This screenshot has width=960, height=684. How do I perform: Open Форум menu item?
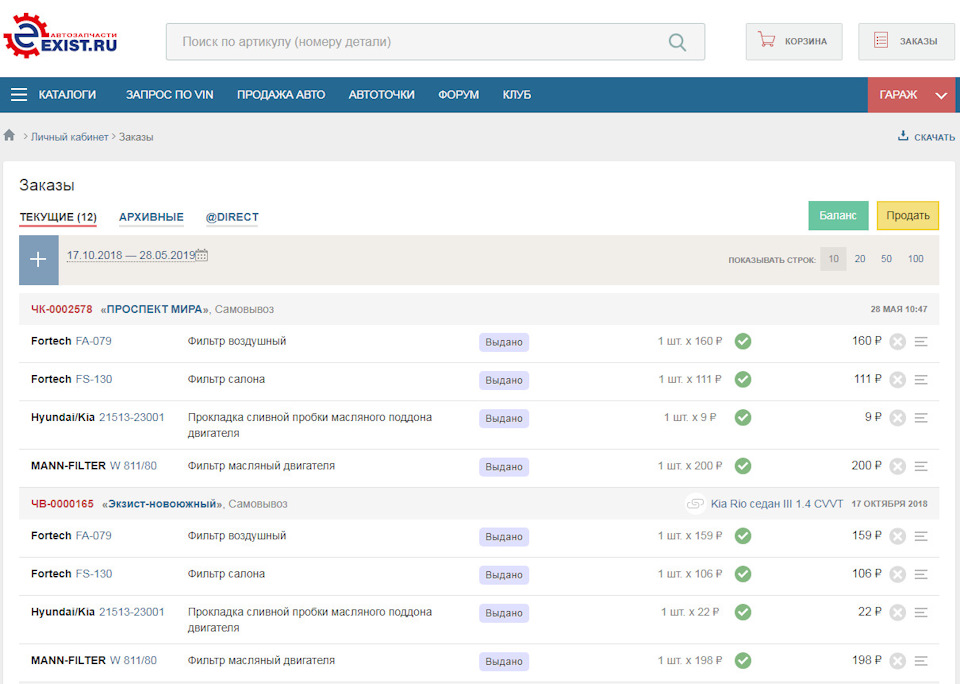click(x=459, y=95)
